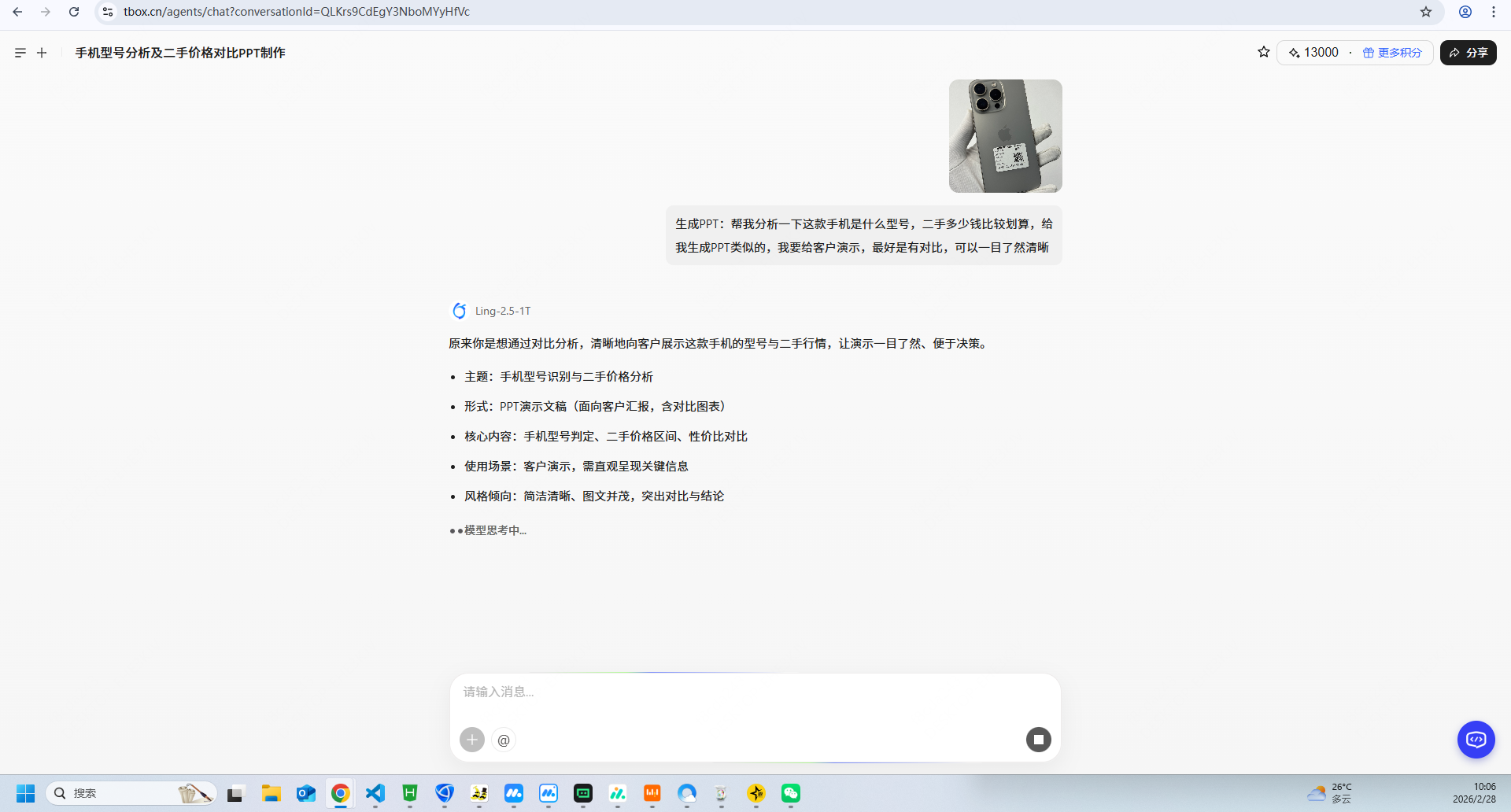
Task: Open the uploaded phone photo thumbnail
Action: tap(1005, 136)
